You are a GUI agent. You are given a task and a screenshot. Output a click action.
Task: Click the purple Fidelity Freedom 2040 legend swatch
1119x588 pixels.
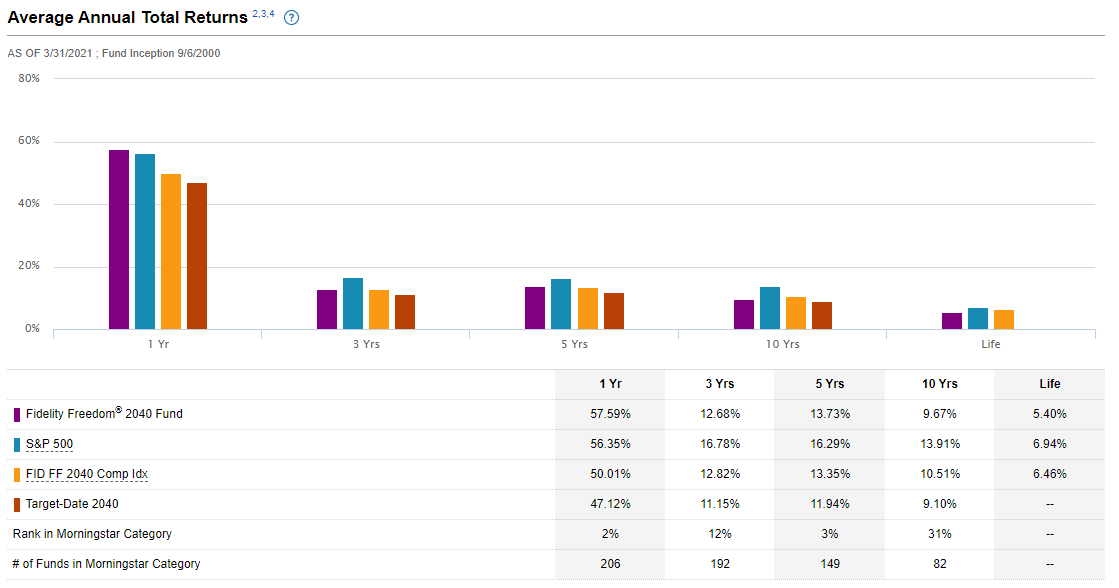[17, 414]
